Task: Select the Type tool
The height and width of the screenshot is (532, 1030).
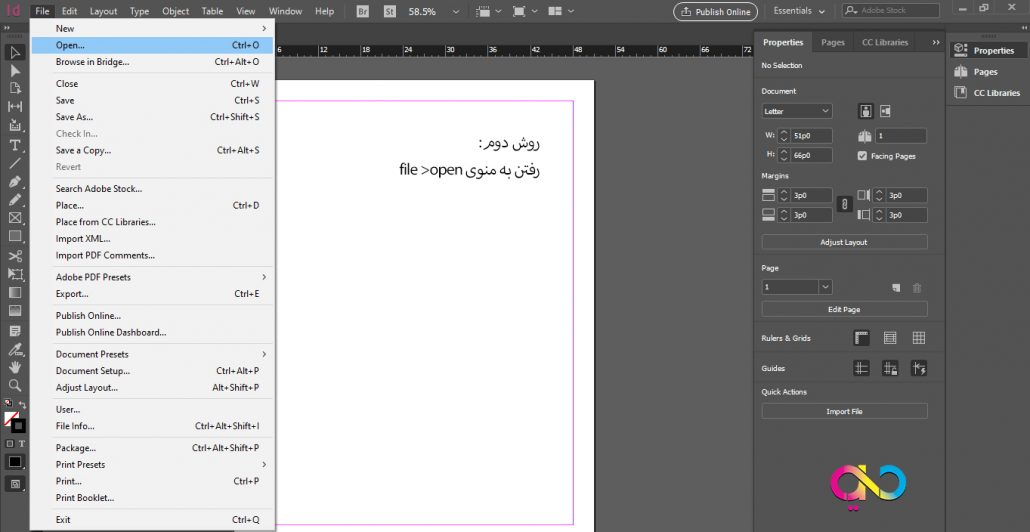Action: [14, 144]
